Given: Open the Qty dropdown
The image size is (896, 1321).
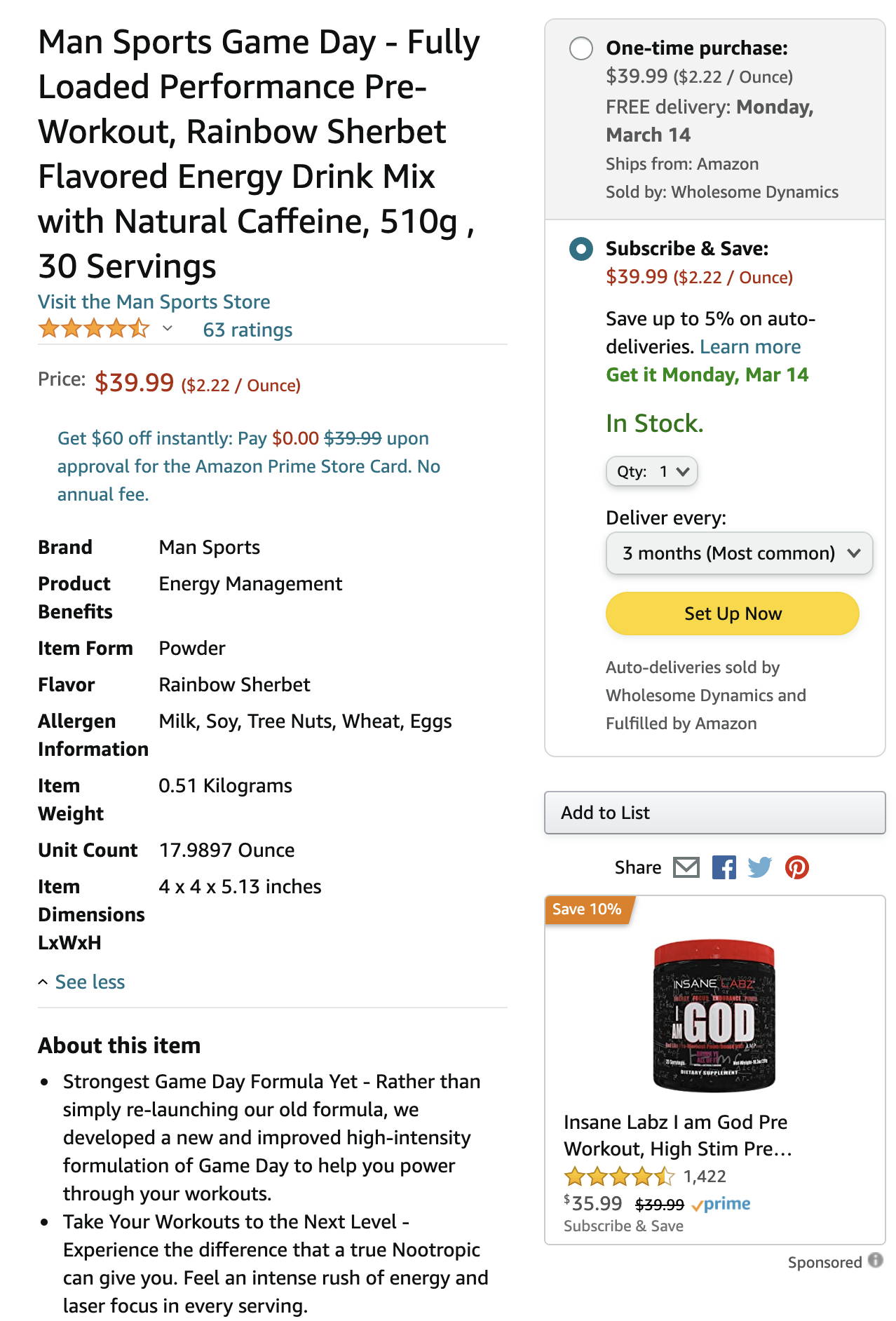Looking at the screenshot, I should (651, 471).
